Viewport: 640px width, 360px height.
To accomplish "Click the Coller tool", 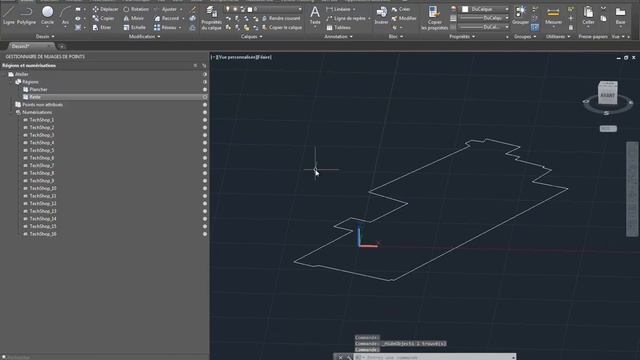I will pos(588,16).
